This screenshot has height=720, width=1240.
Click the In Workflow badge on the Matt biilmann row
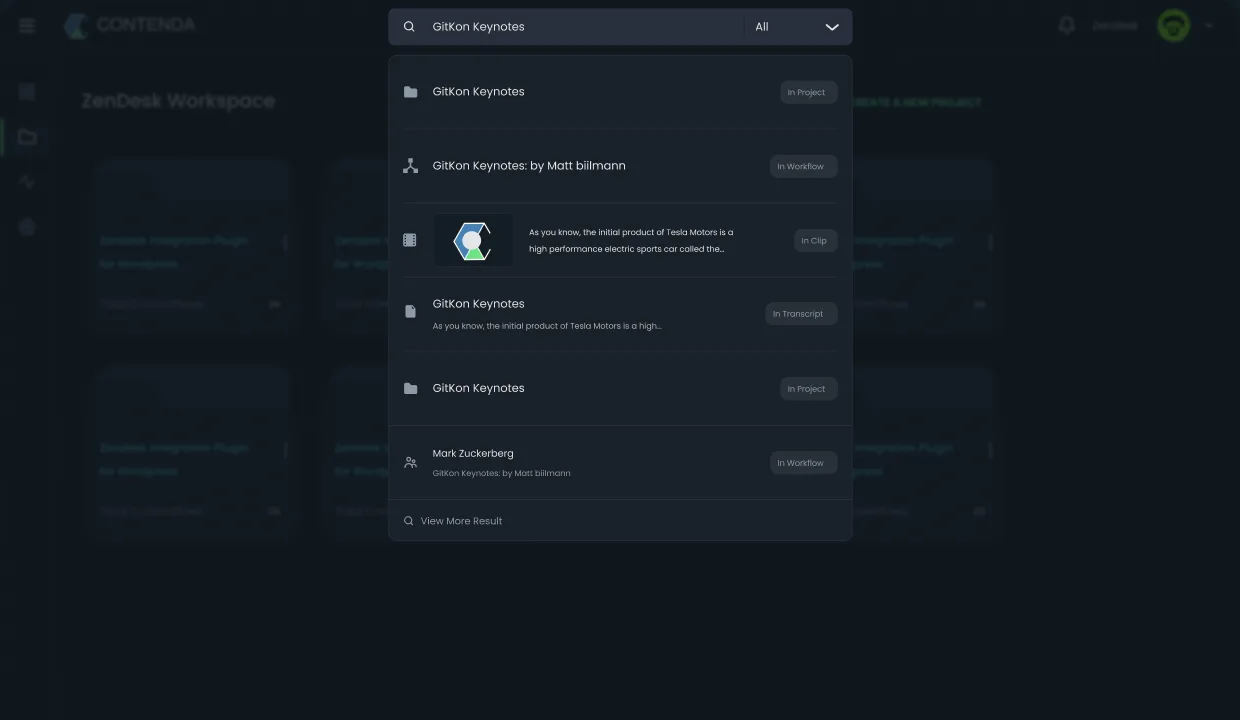pos(803,166)
